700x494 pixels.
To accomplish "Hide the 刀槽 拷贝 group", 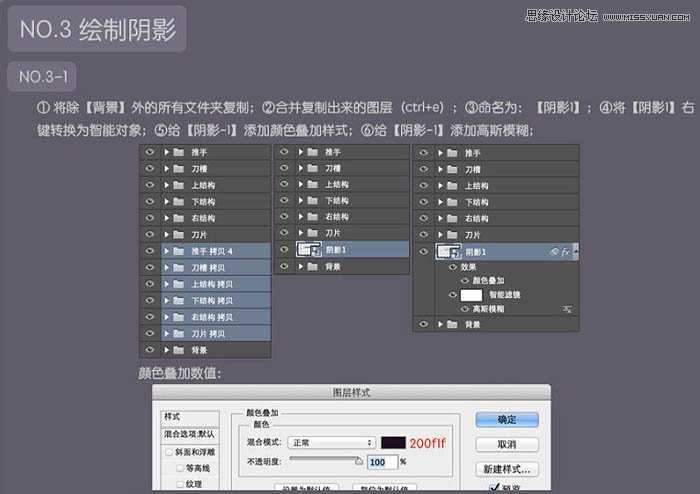I will pyautogui.click(x=150, y=268).
